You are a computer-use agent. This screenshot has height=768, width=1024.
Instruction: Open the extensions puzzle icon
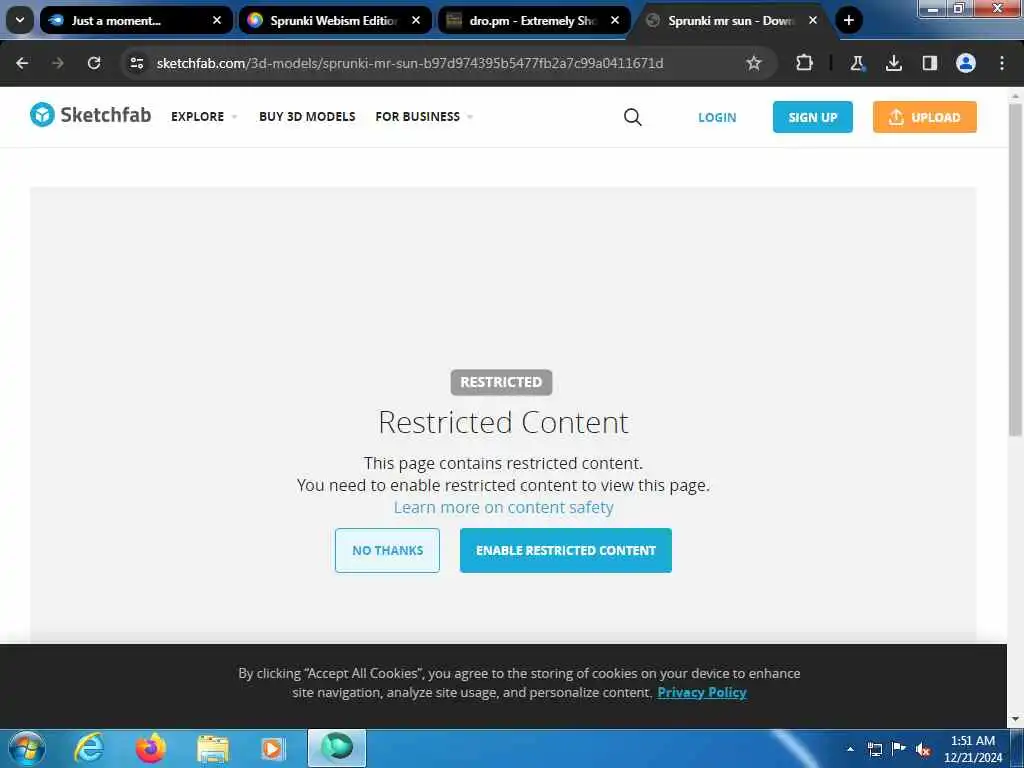[805, 63]
